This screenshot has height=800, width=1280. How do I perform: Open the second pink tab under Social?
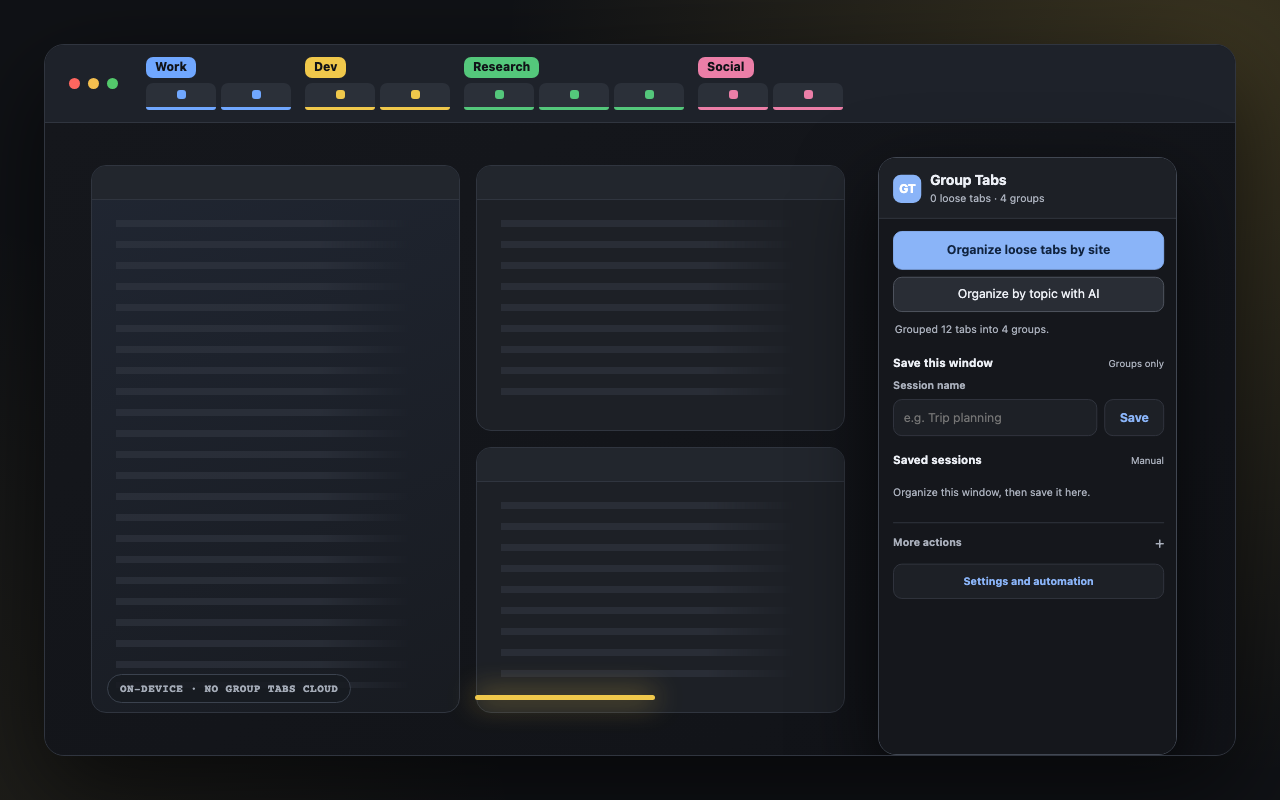[x=808, y=96]
